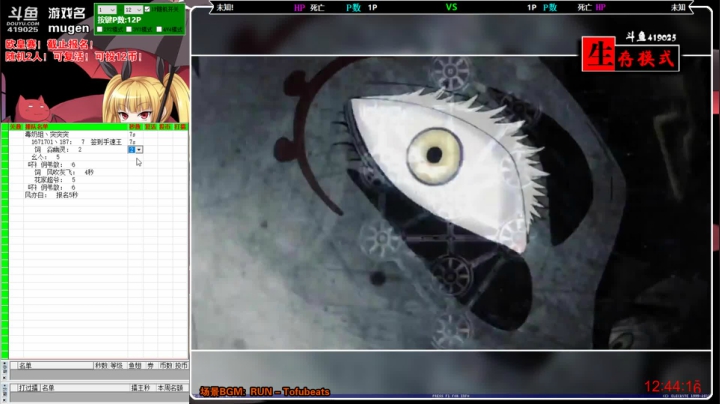This screenshot has width=720, height=404.
Task: Click the red cat mascot image
Action: [x=31, y=108]
